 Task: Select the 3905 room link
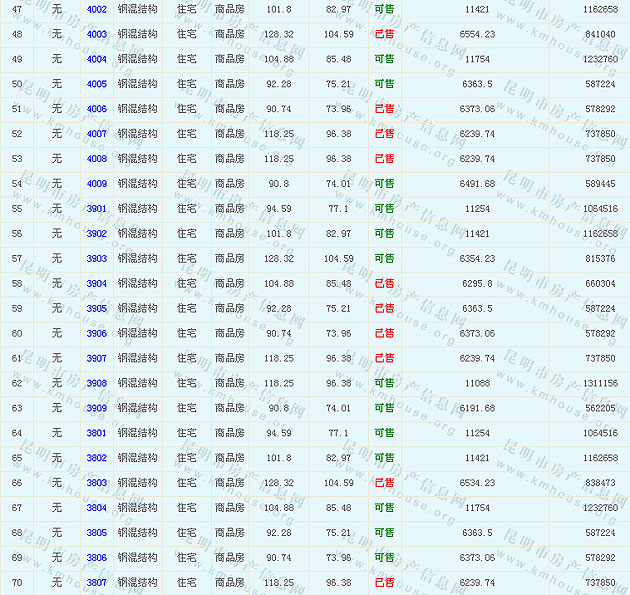coord(97,309)
